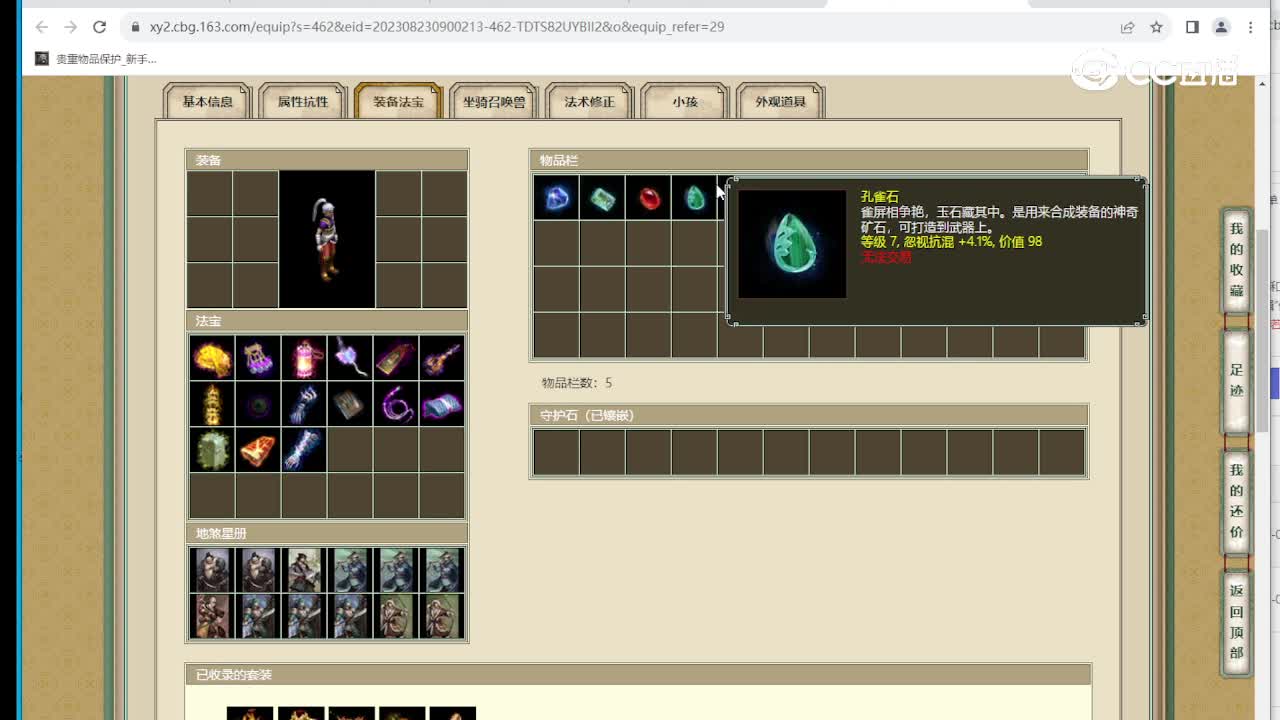Reload the page with the refresh icon
1280x720 pixels.
99,27
